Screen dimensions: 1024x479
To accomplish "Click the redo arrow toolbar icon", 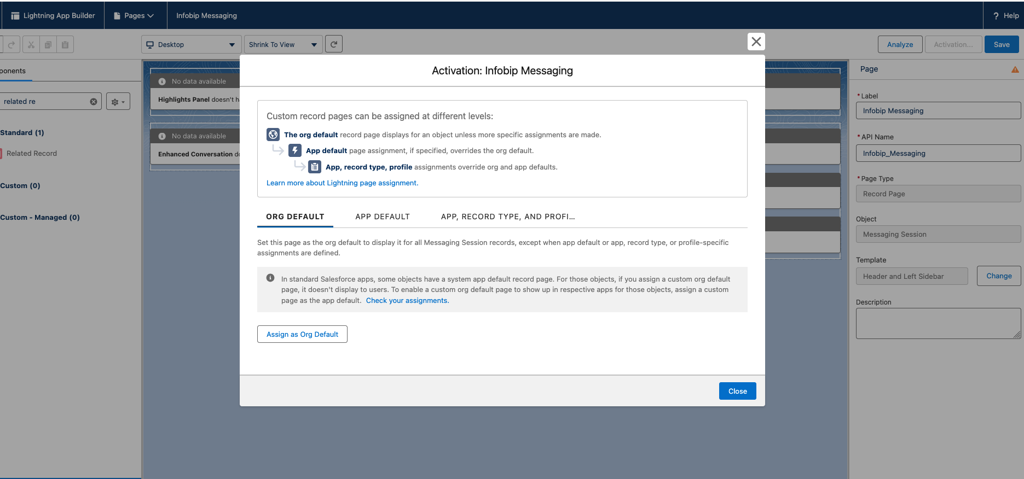I will coord(11,44).
